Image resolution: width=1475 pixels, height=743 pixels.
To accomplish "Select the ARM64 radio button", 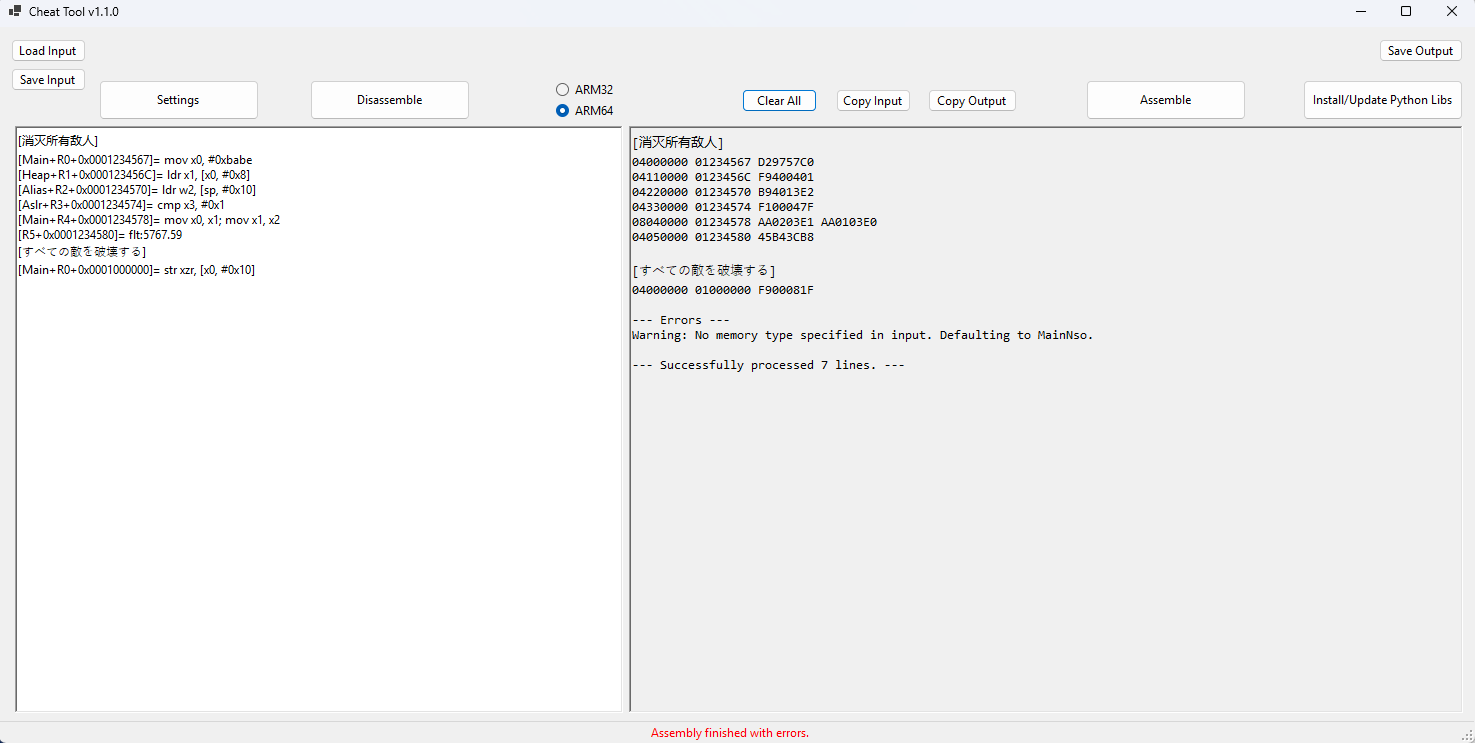I will coord(585,110).
